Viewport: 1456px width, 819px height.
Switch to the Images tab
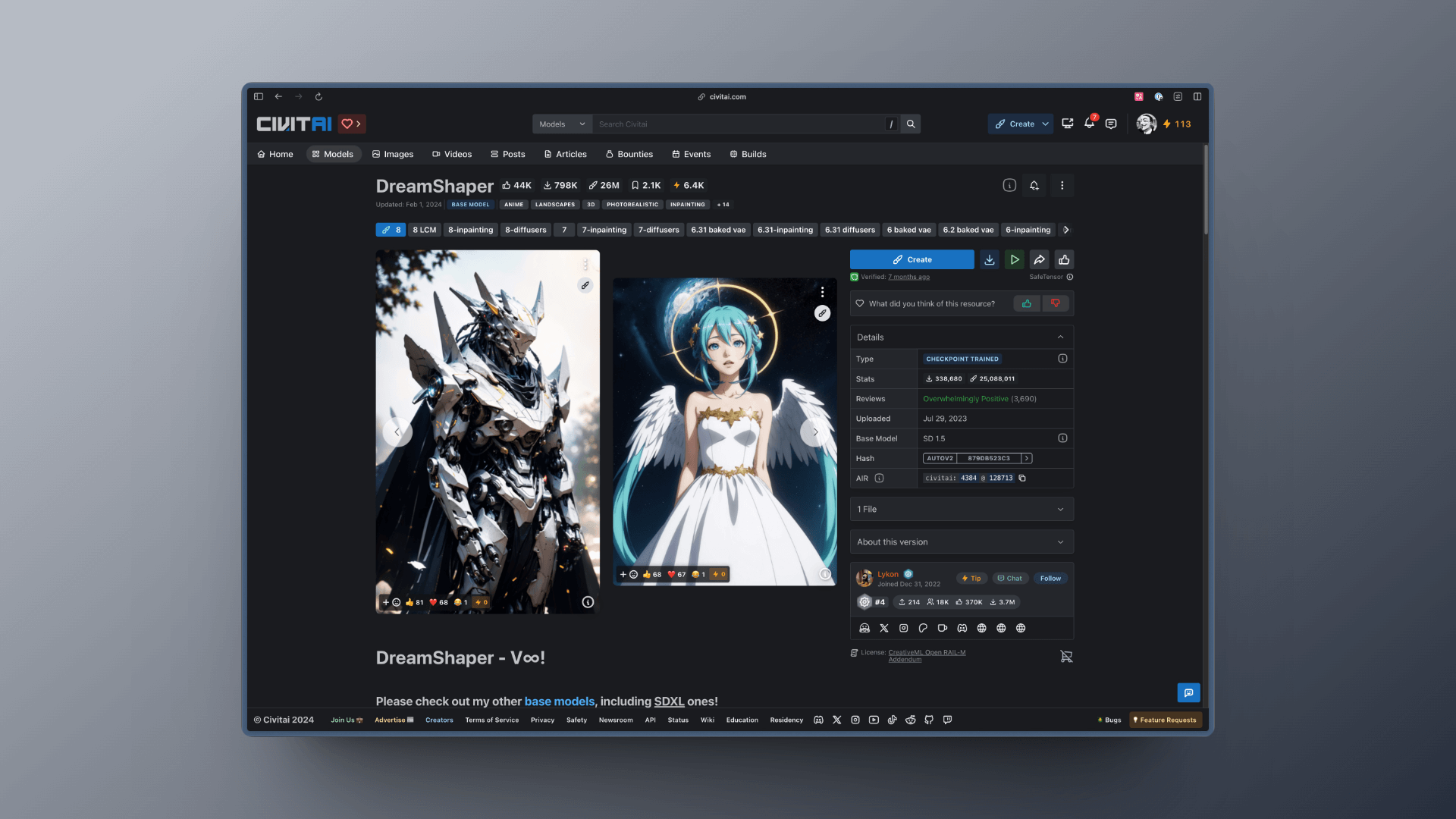[393, 154]
